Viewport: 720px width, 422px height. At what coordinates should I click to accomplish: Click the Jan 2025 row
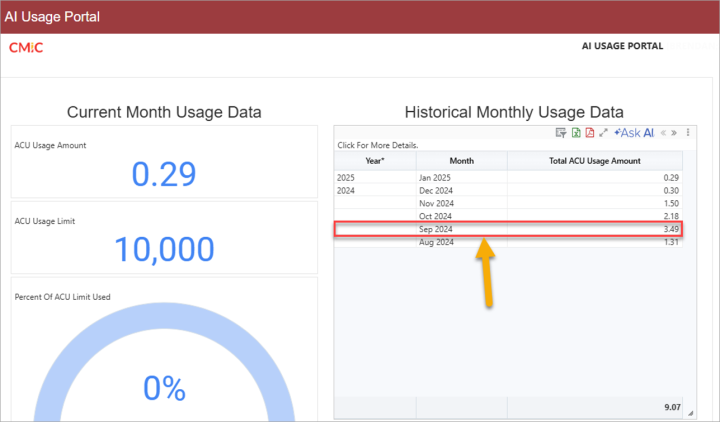coord(508,178)
